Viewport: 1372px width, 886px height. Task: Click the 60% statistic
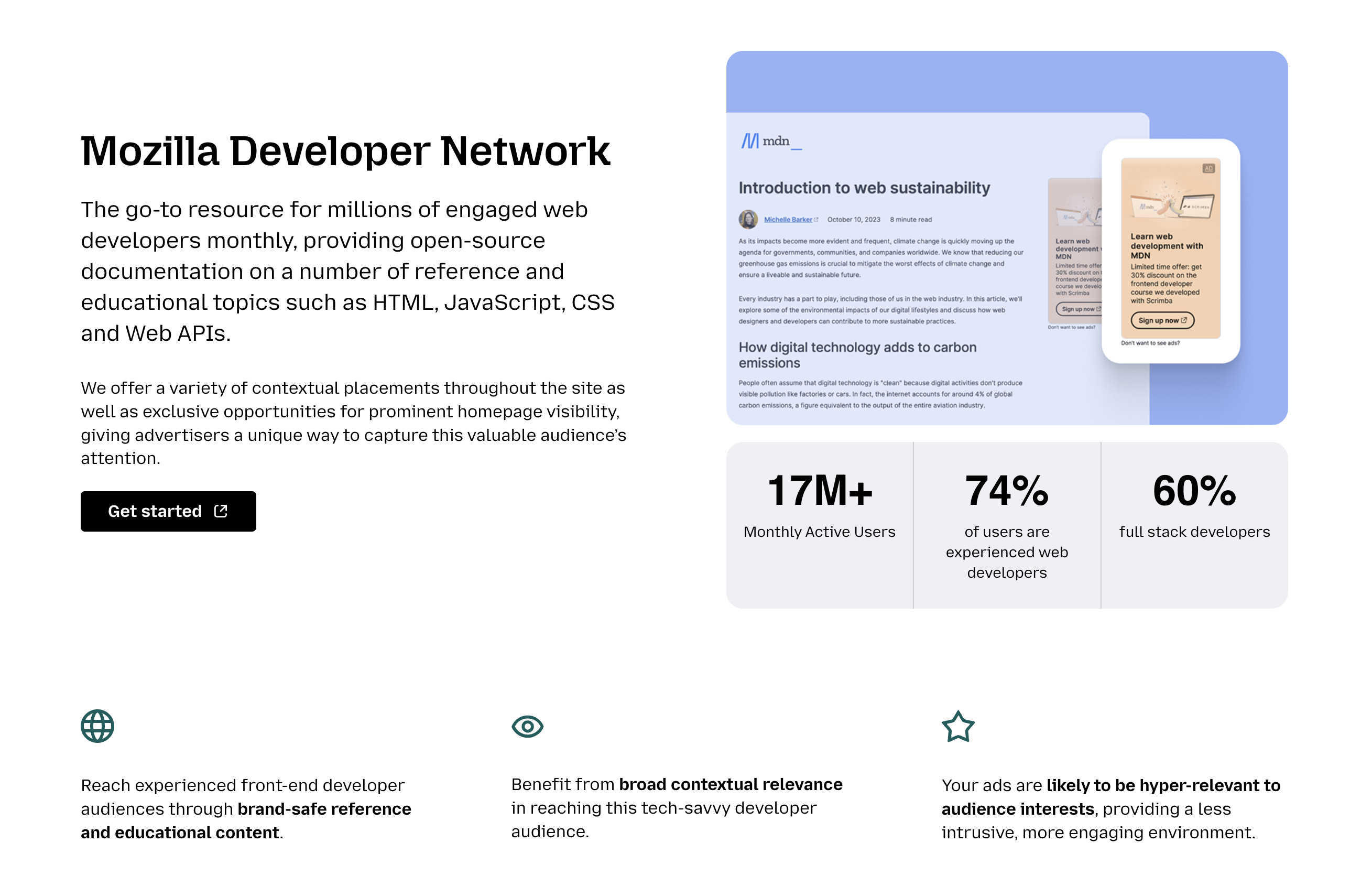tap(1194, 490)
